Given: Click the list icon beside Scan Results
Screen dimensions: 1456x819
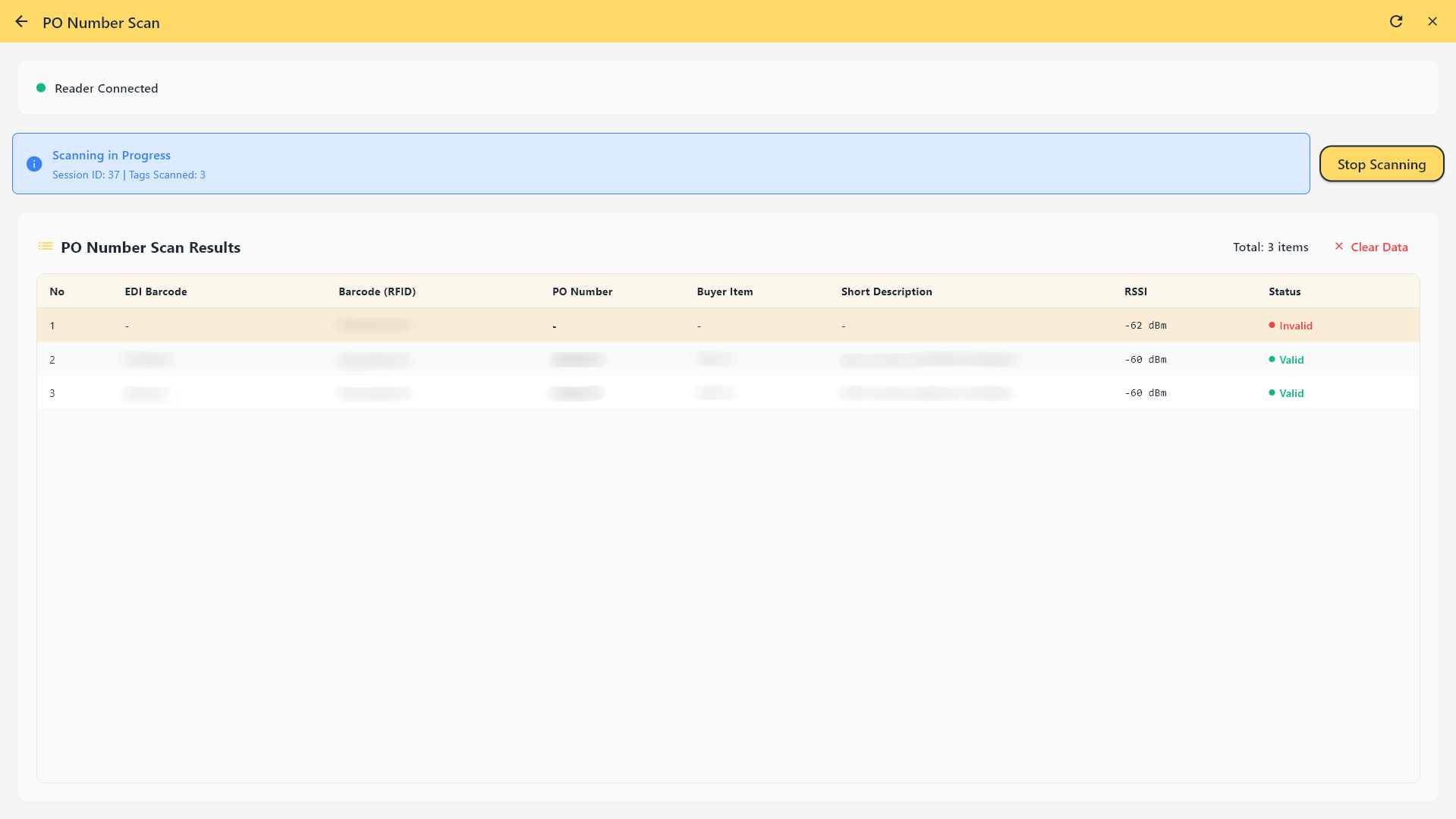Looking at the screenshot, I should (x=46, y=247).
